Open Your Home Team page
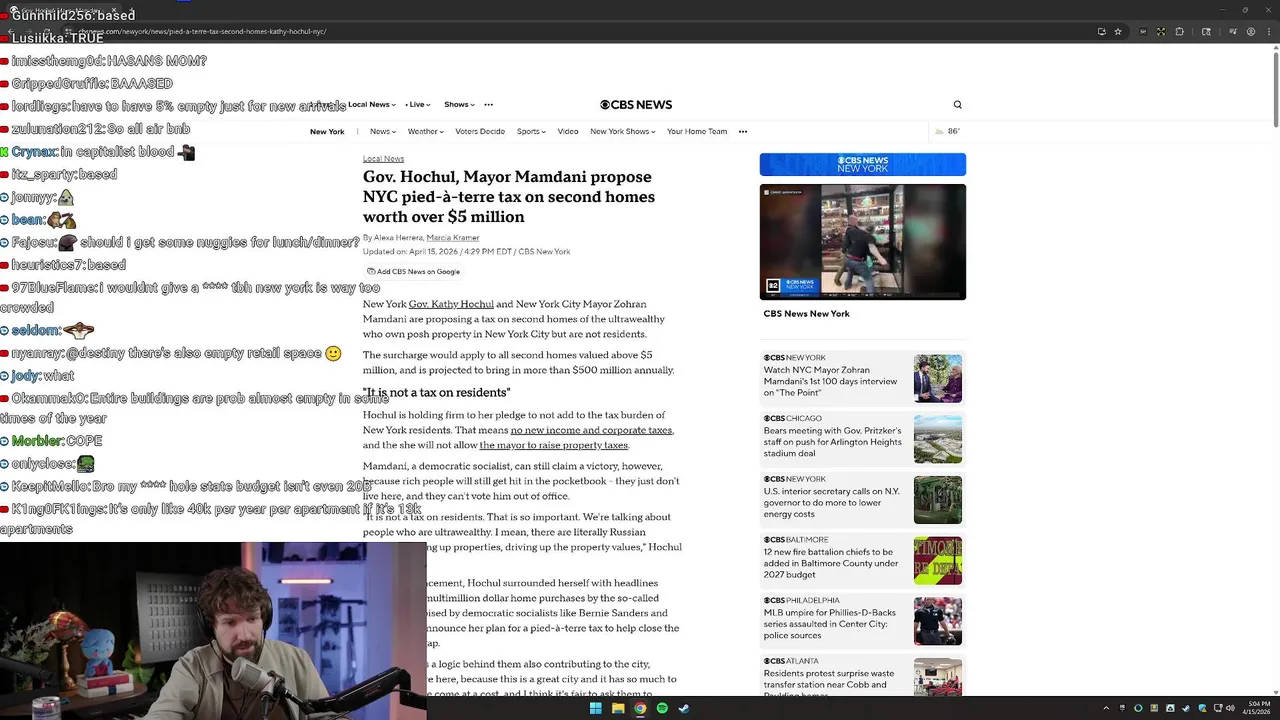 (x=697, y=131)
